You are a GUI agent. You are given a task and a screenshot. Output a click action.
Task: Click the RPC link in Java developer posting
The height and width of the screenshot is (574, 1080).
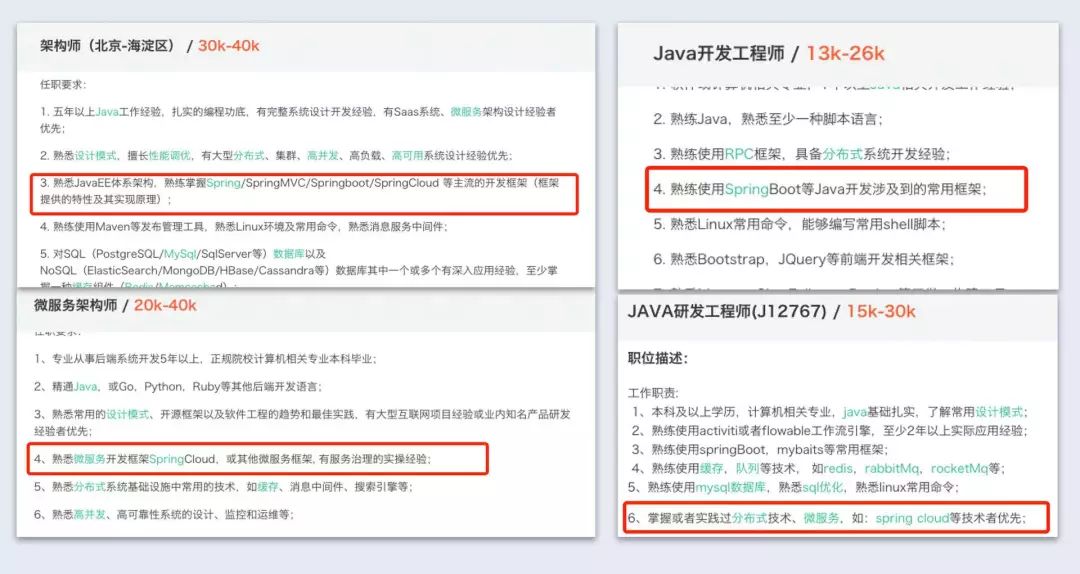coord(739,154)
